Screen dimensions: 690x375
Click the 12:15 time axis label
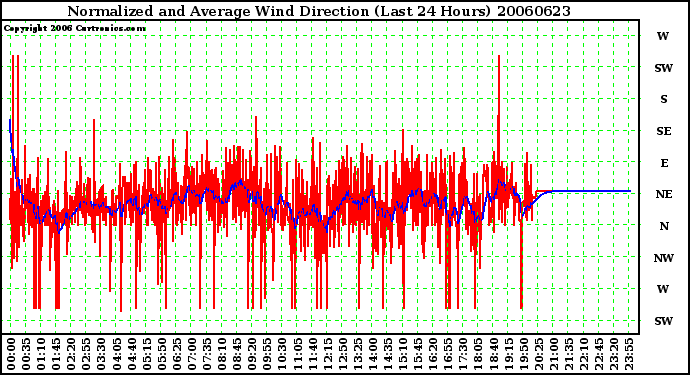[x=327, y=354]
